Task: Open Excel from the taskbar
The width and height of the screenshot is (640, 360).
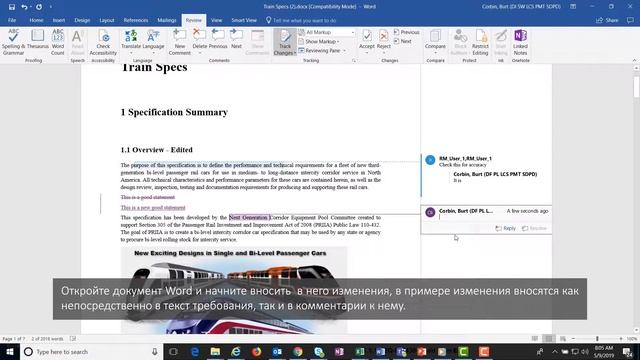Action: pyautogui.click(x=360, y=351)
